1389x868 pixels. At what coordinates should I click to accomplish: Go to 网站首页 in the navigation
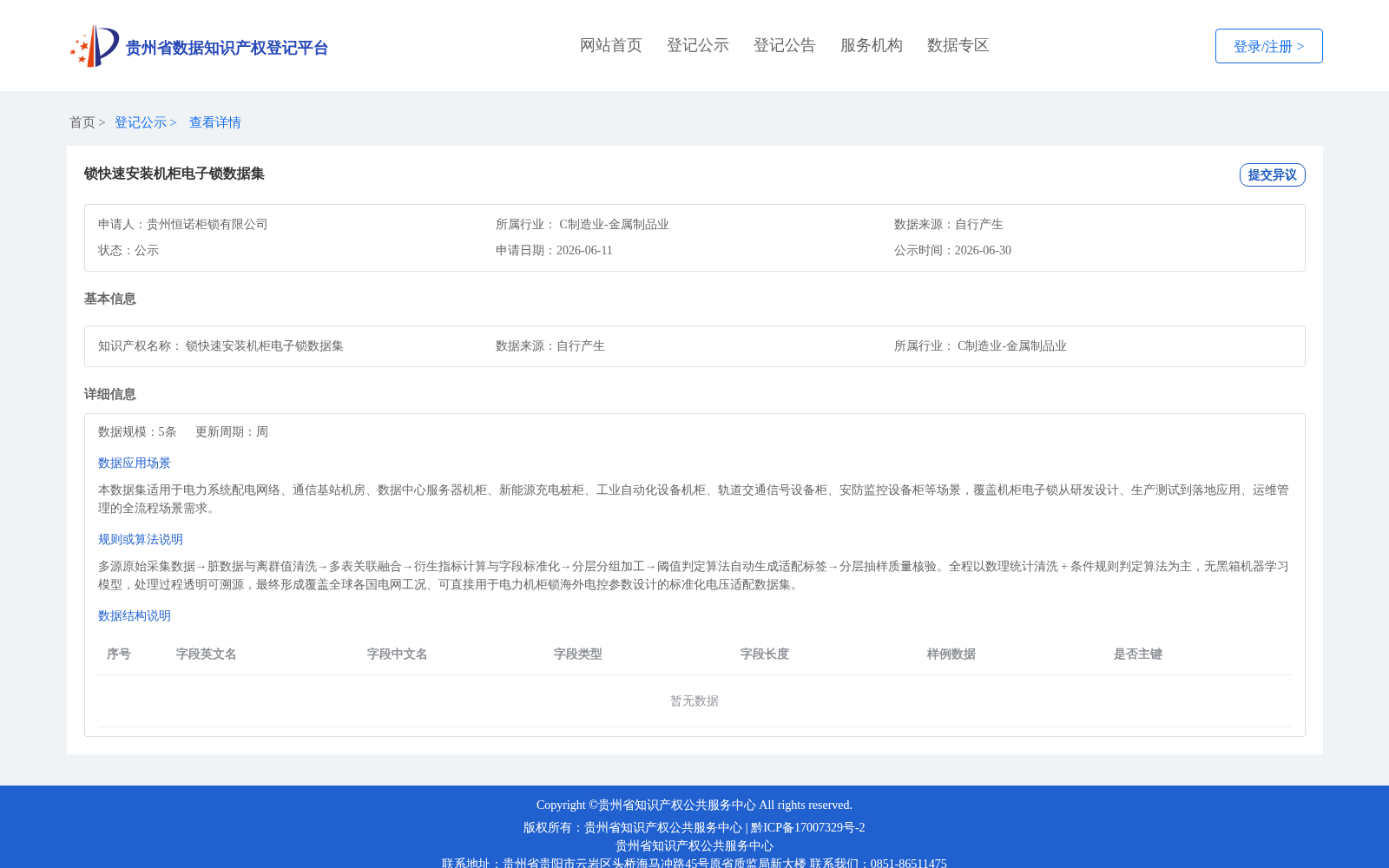point(611,45)
